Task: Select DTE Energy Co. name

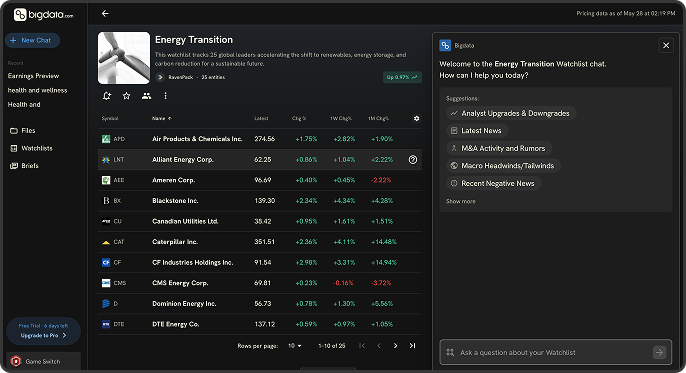Action: tap(176, 324)
